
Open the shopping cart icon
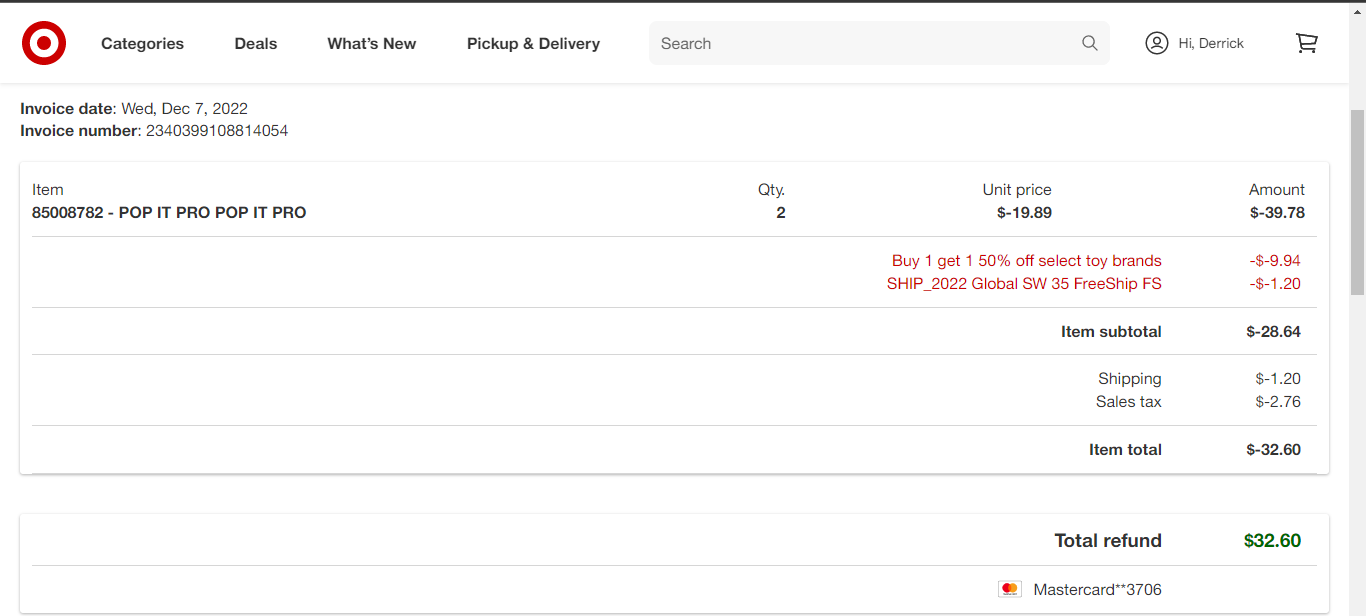pyautogui.click(x=1306, y=43)
